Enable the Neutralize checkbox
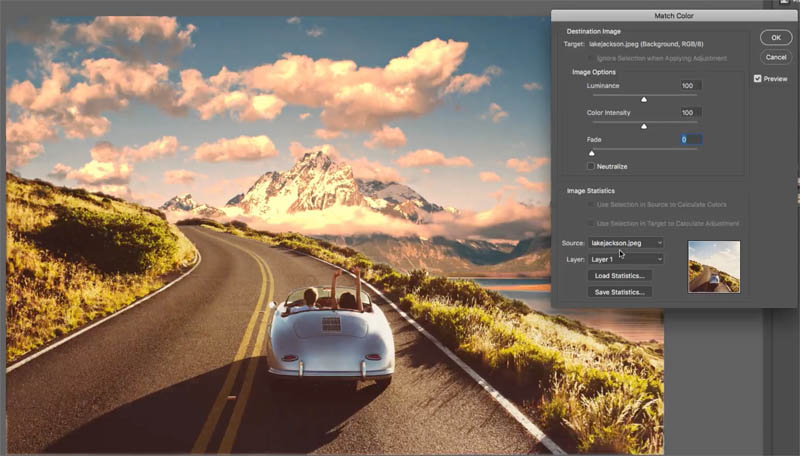The image size is (800, 456). pos(591,166)
